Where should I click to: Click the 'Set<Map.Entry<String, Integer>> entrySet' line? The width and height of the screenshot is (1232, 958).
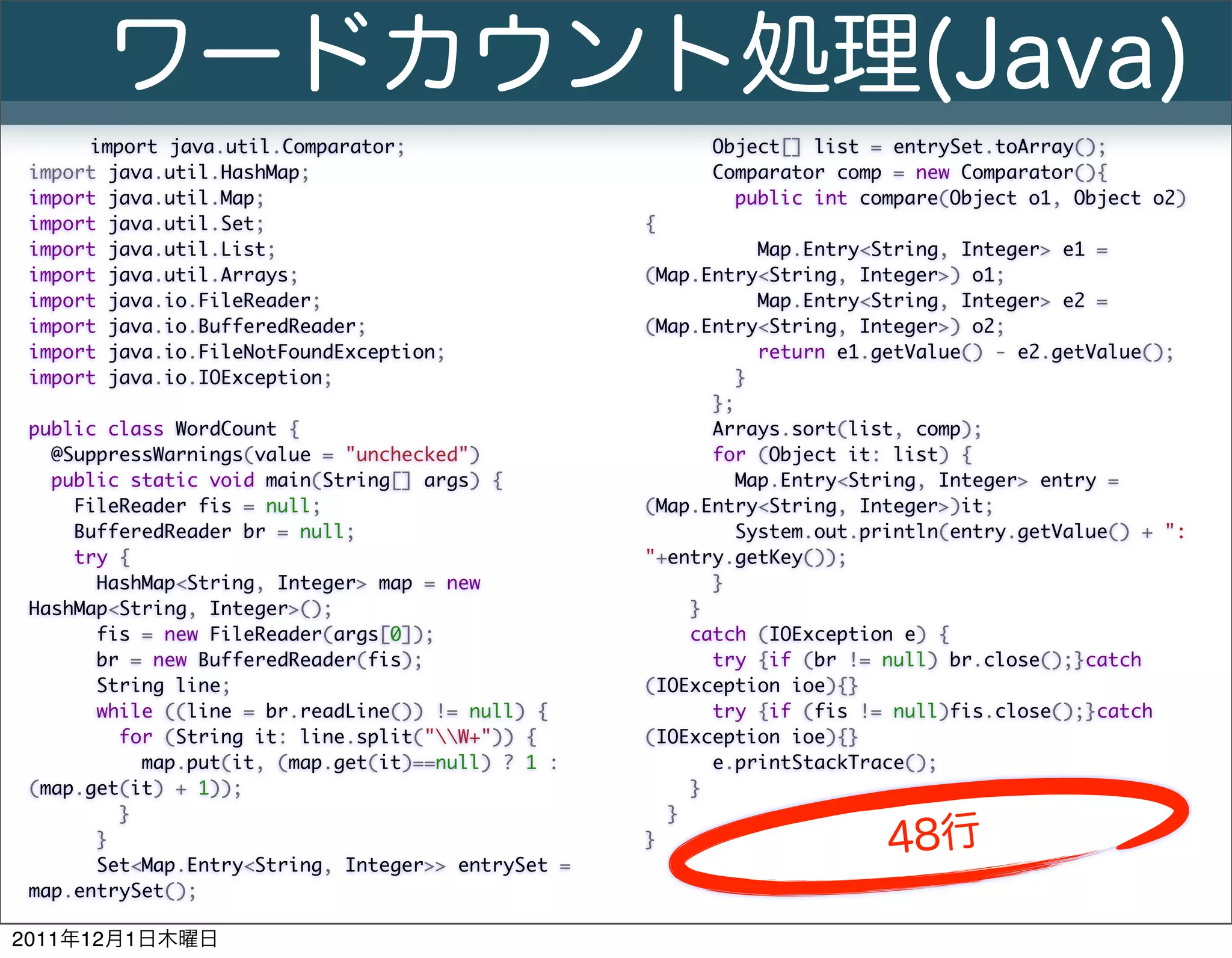point(334,865)
